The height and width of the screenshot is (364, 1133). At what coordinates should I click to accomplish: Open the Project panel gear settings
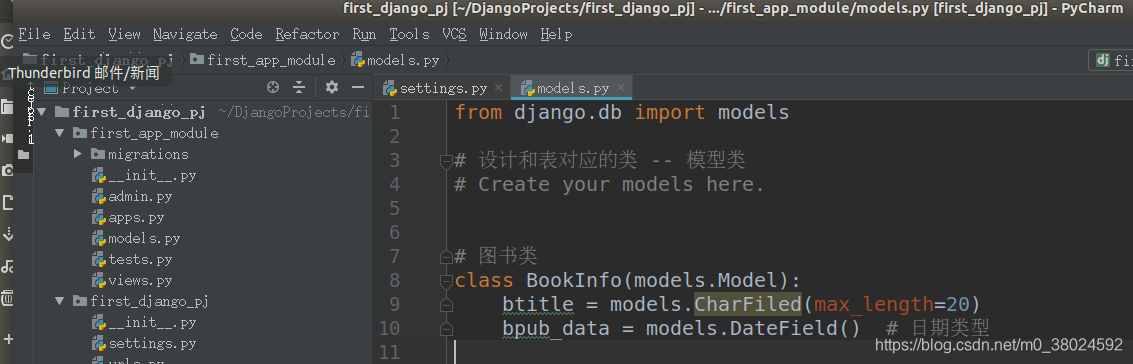[332, 87]
